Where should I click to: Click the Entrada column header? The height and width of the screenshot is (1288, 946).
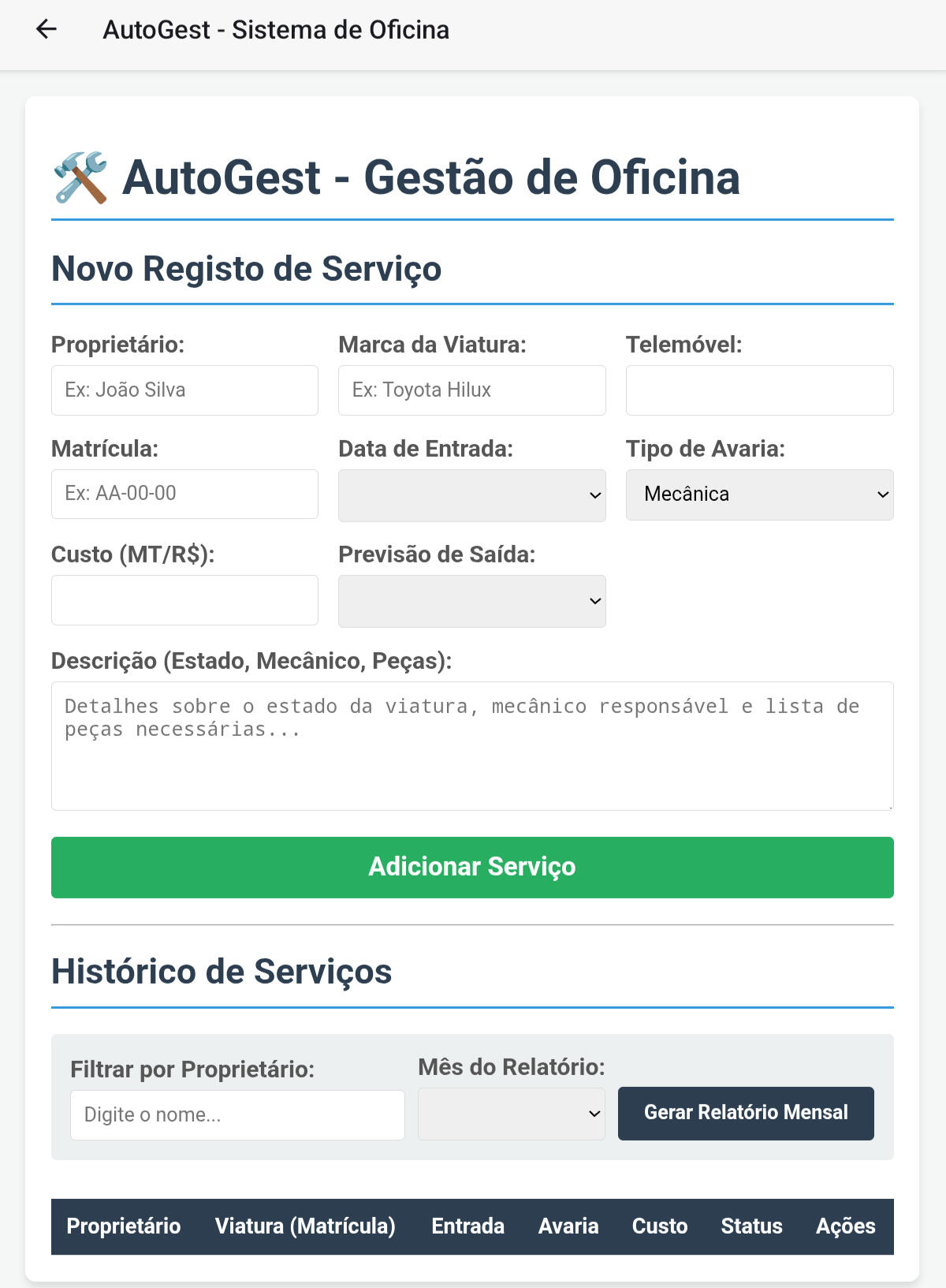(x=467, y=1226)
